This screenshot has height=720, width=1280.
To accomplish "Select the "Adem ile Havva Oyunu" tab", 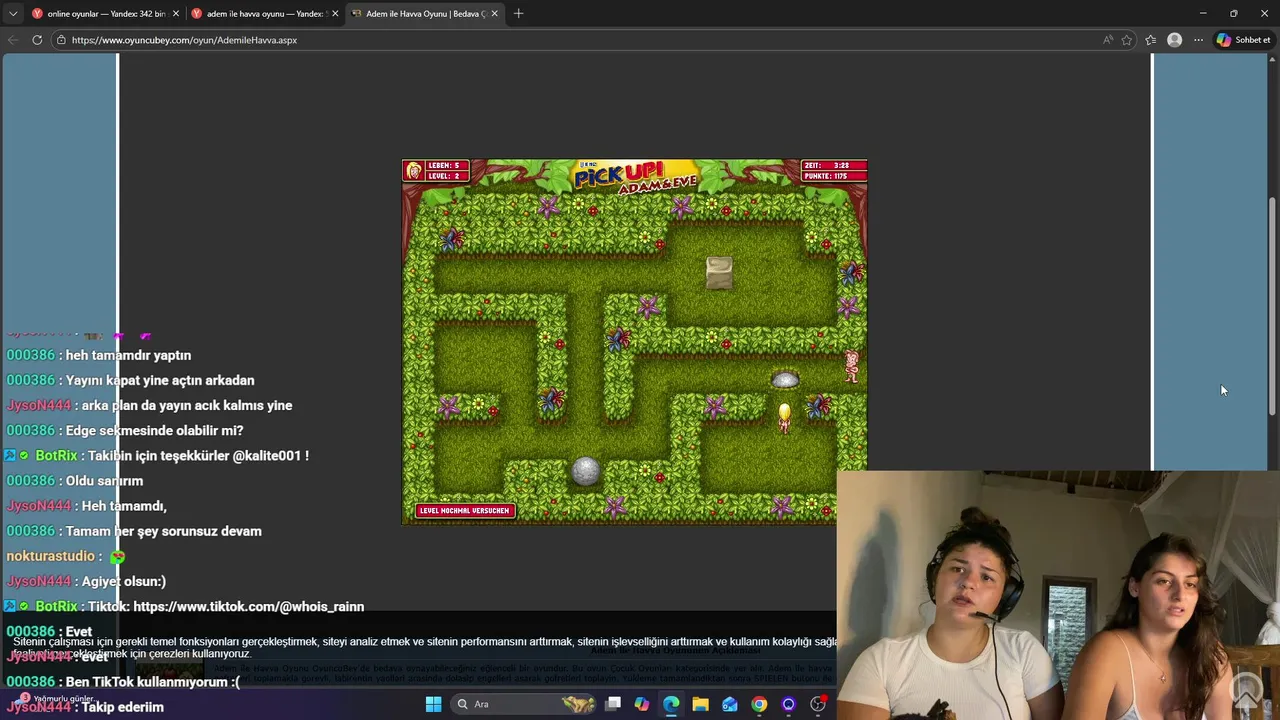I will click(x=425, y=14).
